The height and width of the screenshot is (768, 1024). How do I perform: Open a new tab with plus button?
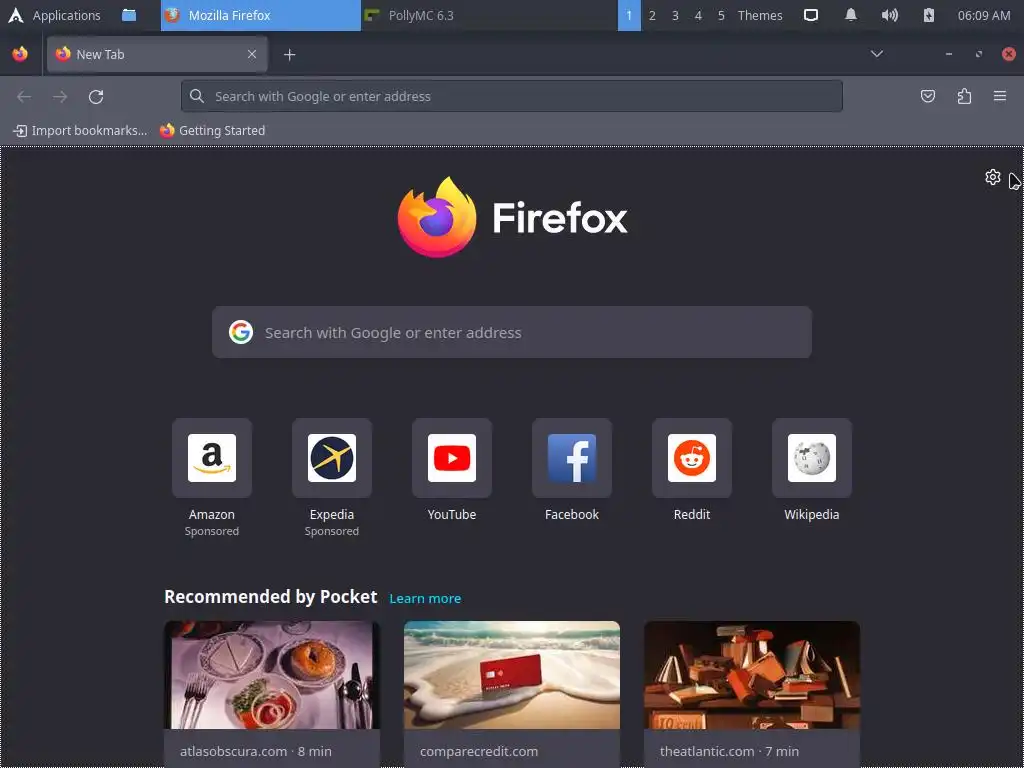point(289,55)
